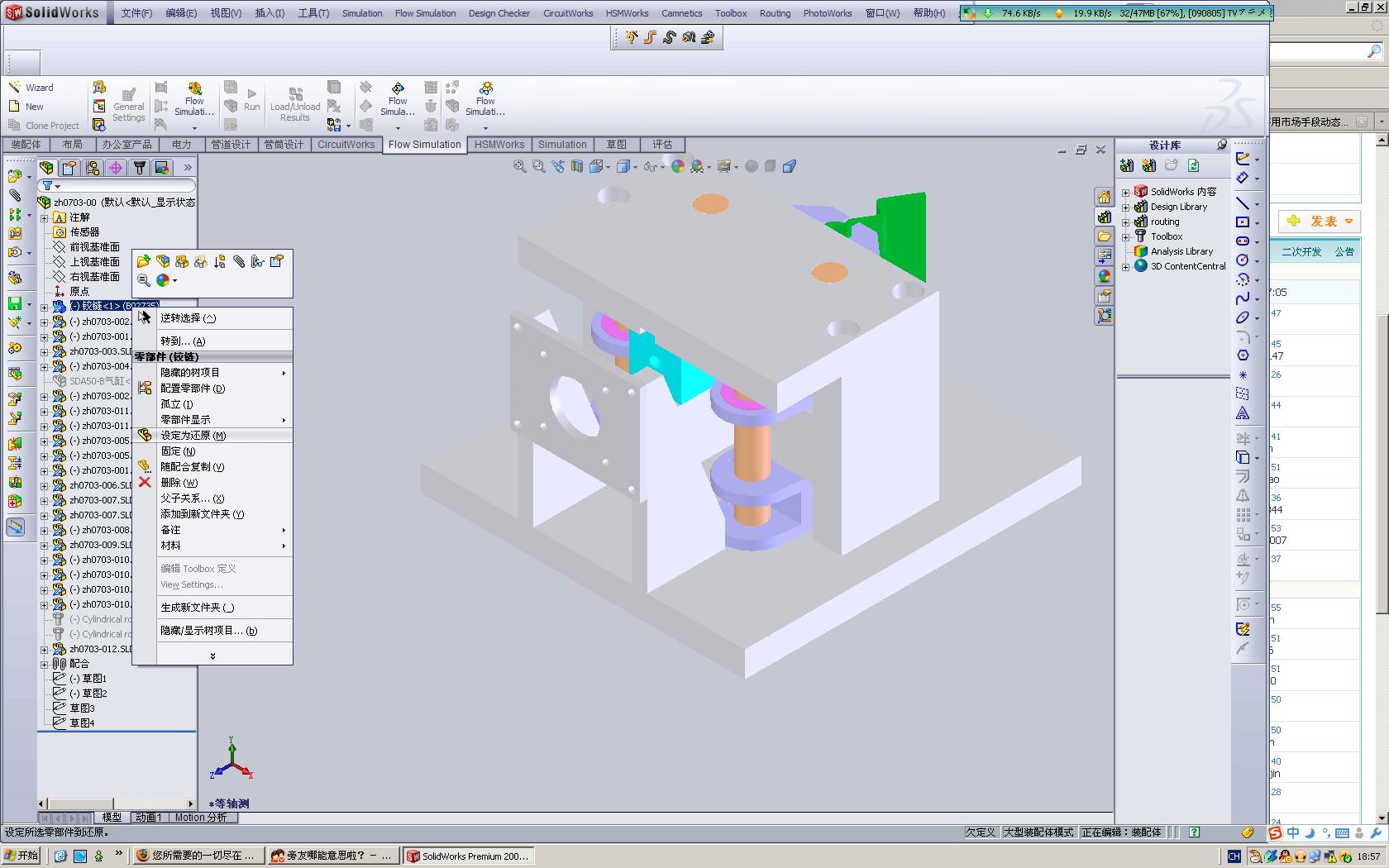
Task: Expand the 3D ContentCentral node
Action: [x=1125, y=266]
